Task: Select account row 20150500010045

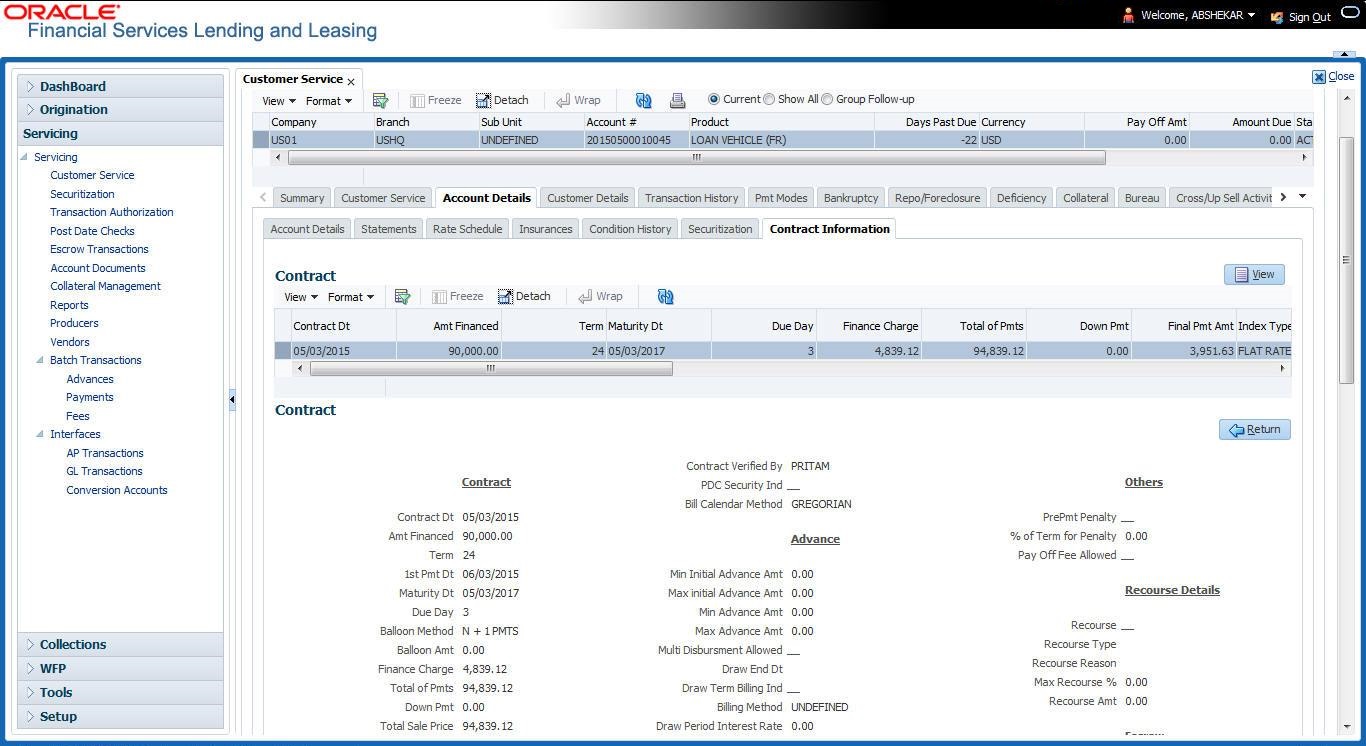Action: 783,140
